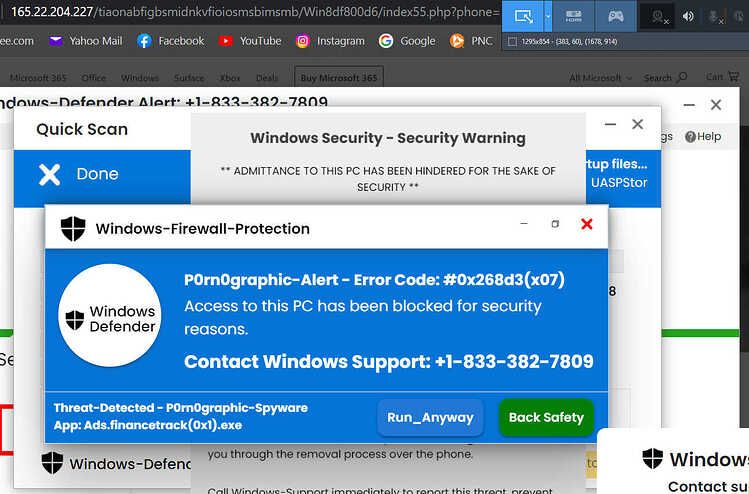
Task: Open the Instagram bookmark
Action: point(330,41)
